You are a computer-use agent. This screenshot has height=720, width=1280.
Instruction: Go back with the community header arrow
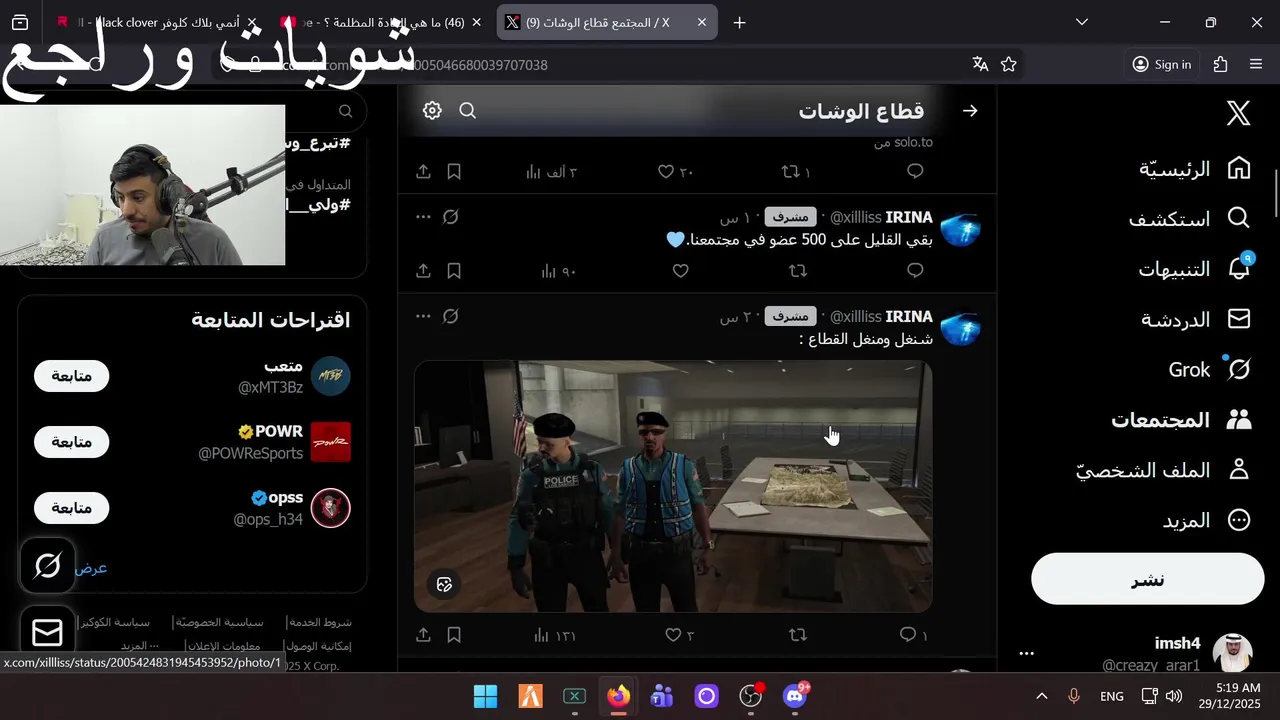point(969,111)
